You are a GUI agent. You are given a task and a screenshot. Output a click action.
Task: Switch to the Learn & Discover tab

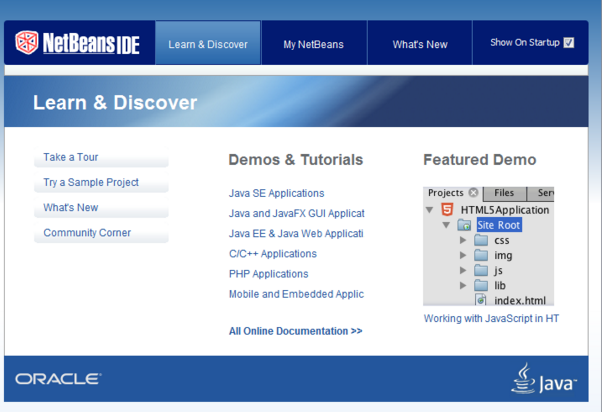[208, 43]
